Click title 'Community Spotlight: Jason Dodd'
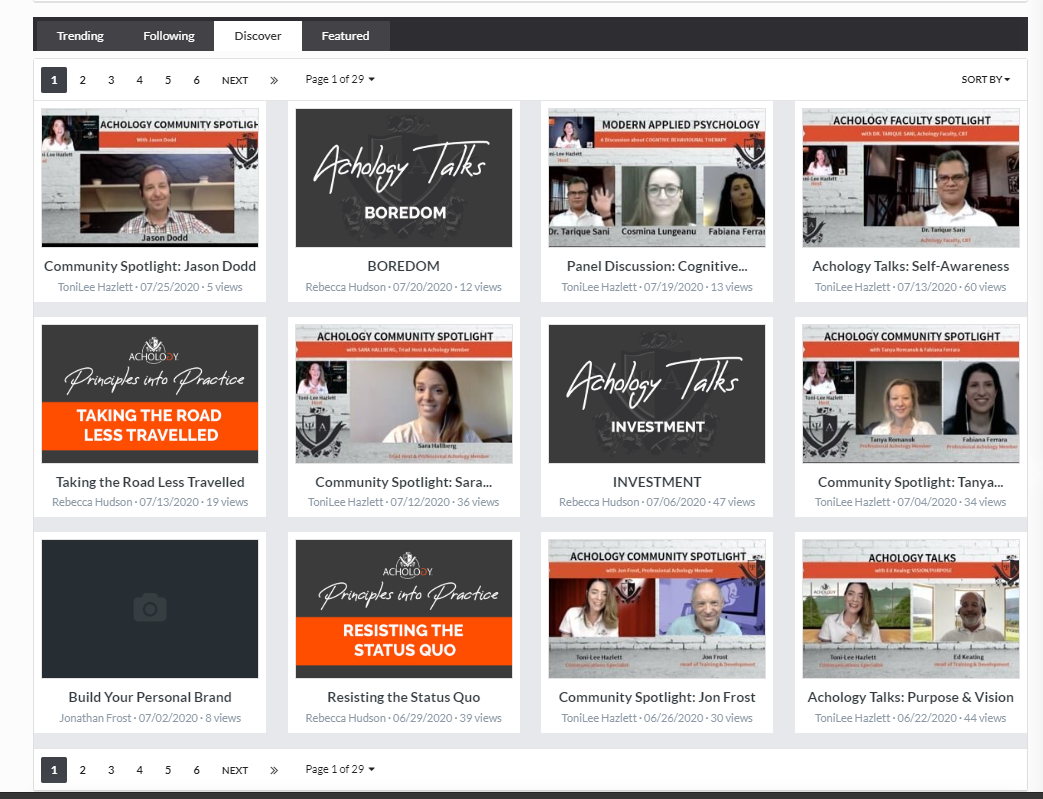1043x799 pixels. tap(150, 266)
